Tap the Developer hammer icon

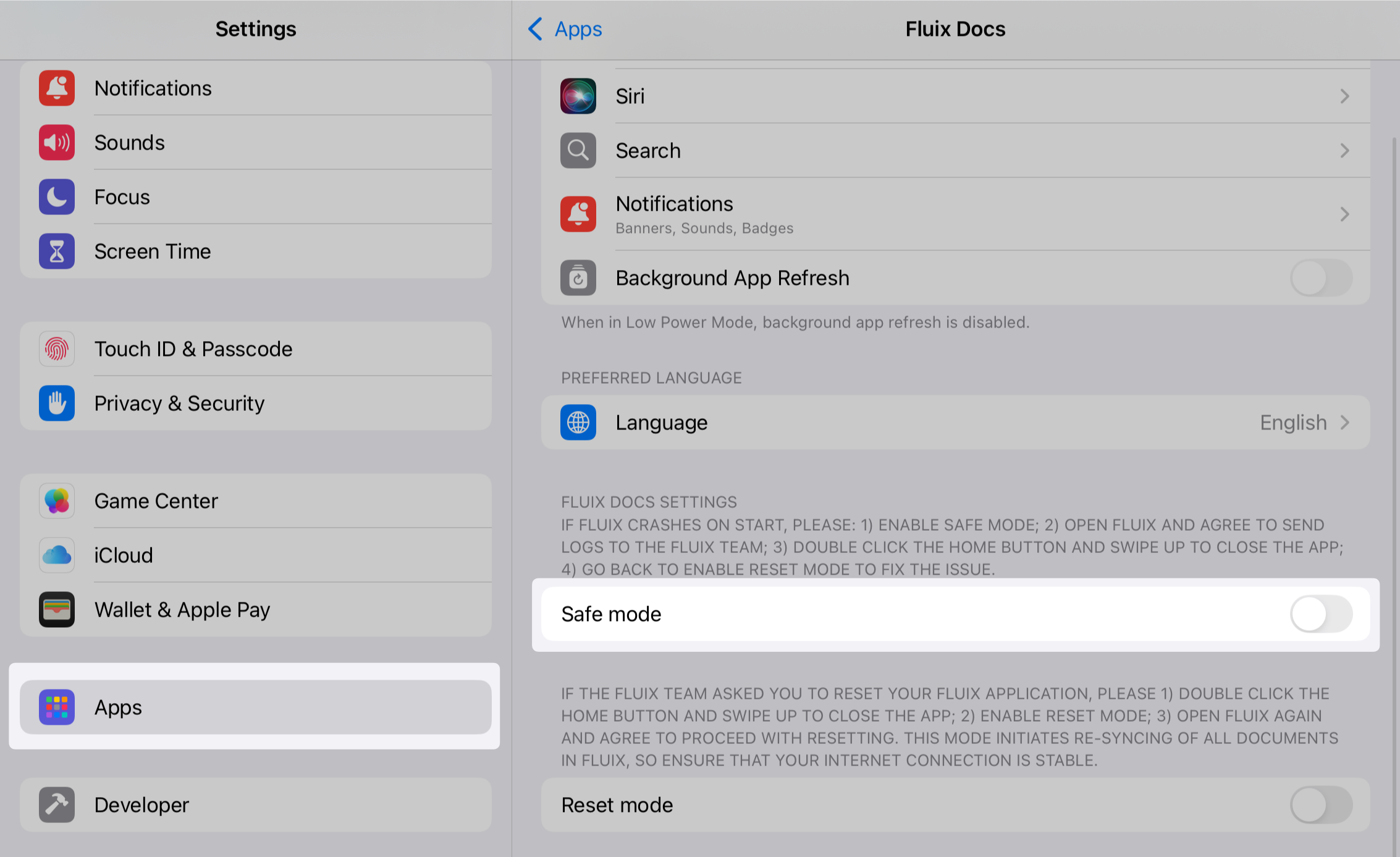coord(57,805)
